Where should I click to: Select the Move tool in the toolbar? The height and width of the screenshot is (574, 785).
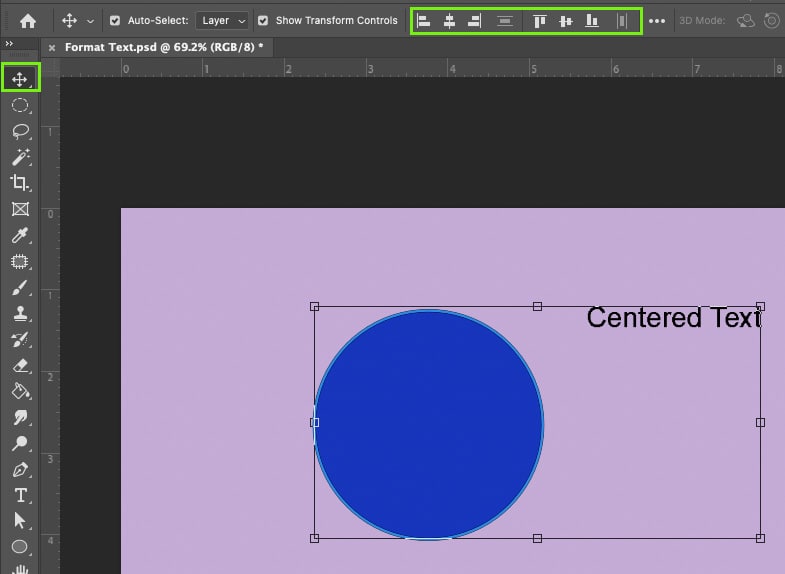tap(19, 79)
